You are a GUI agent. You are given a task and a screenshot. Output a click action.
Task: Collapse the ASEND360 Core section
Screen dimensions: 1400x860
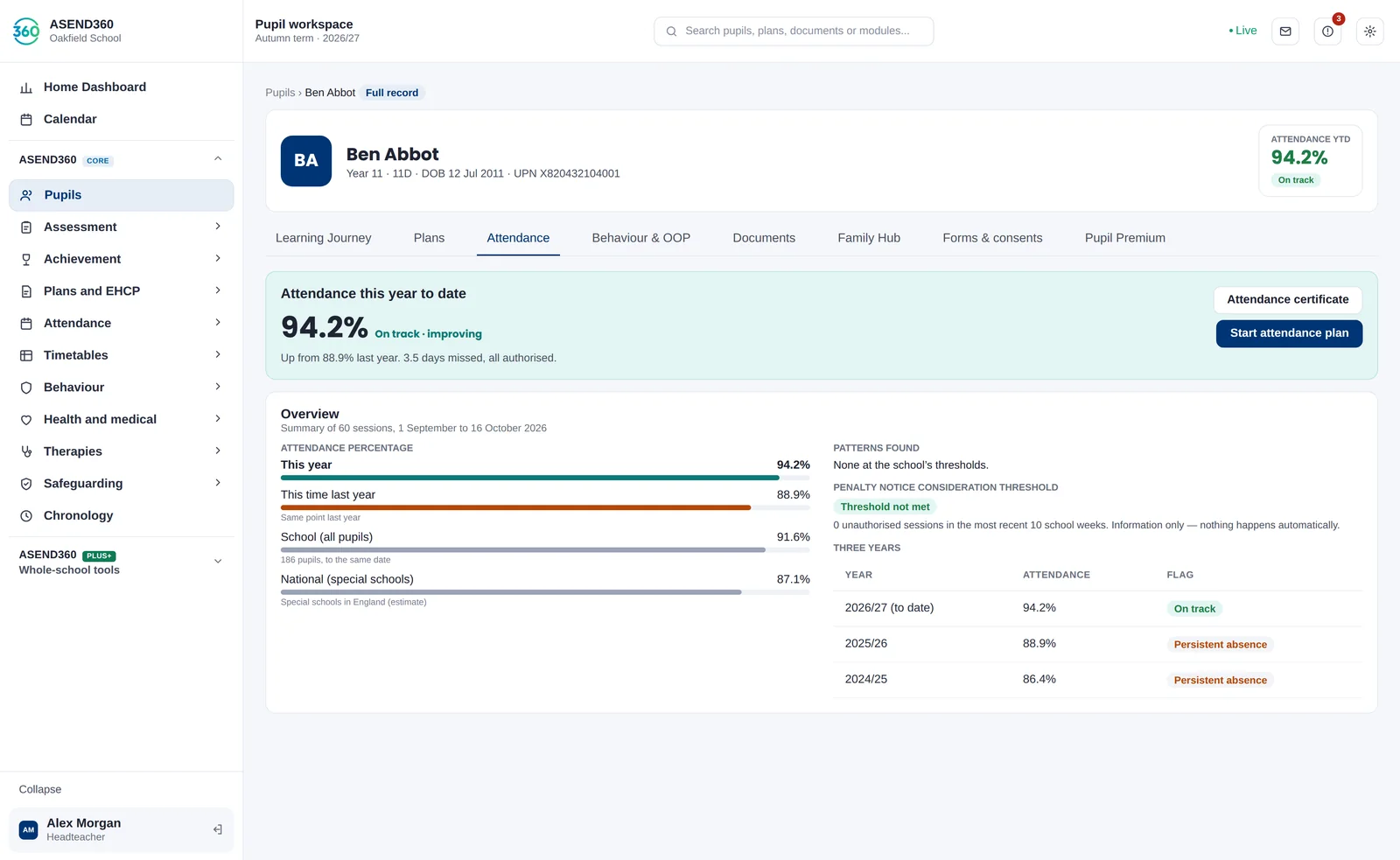click(x=218, y=159)
